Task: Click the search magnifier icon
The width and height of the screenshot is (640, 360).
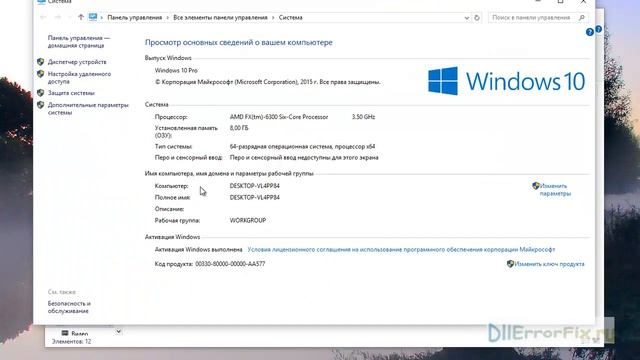Action: point(582,18)
